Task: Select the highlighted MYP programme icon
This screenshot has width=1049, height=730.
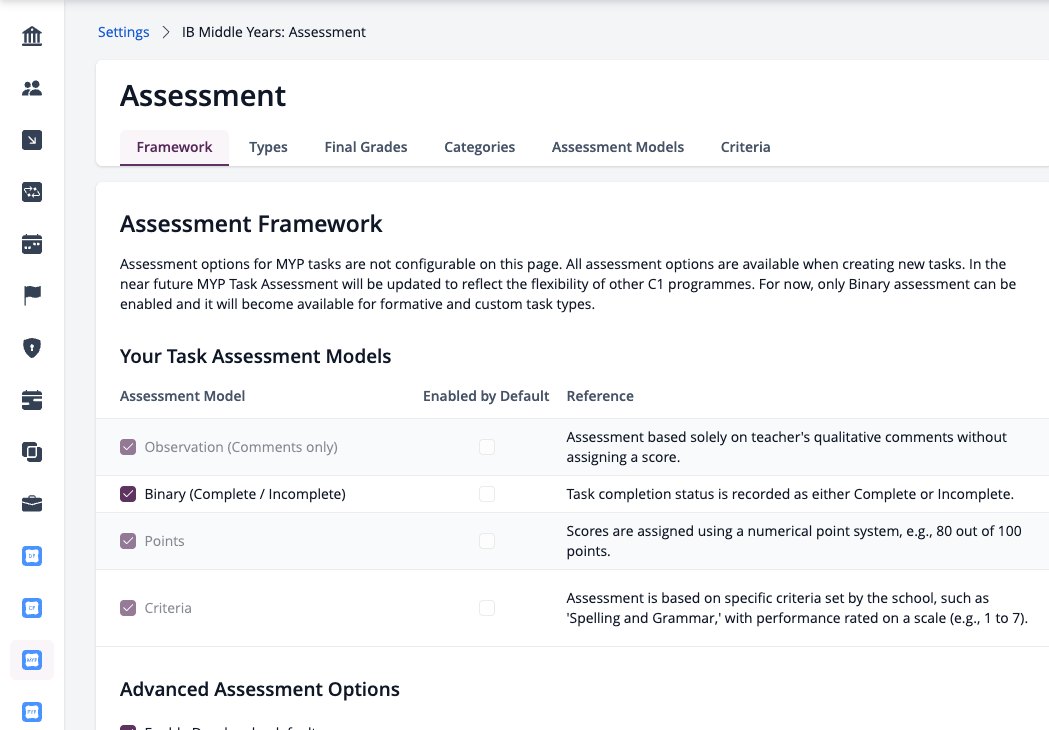Action: (x=31, y=660)
